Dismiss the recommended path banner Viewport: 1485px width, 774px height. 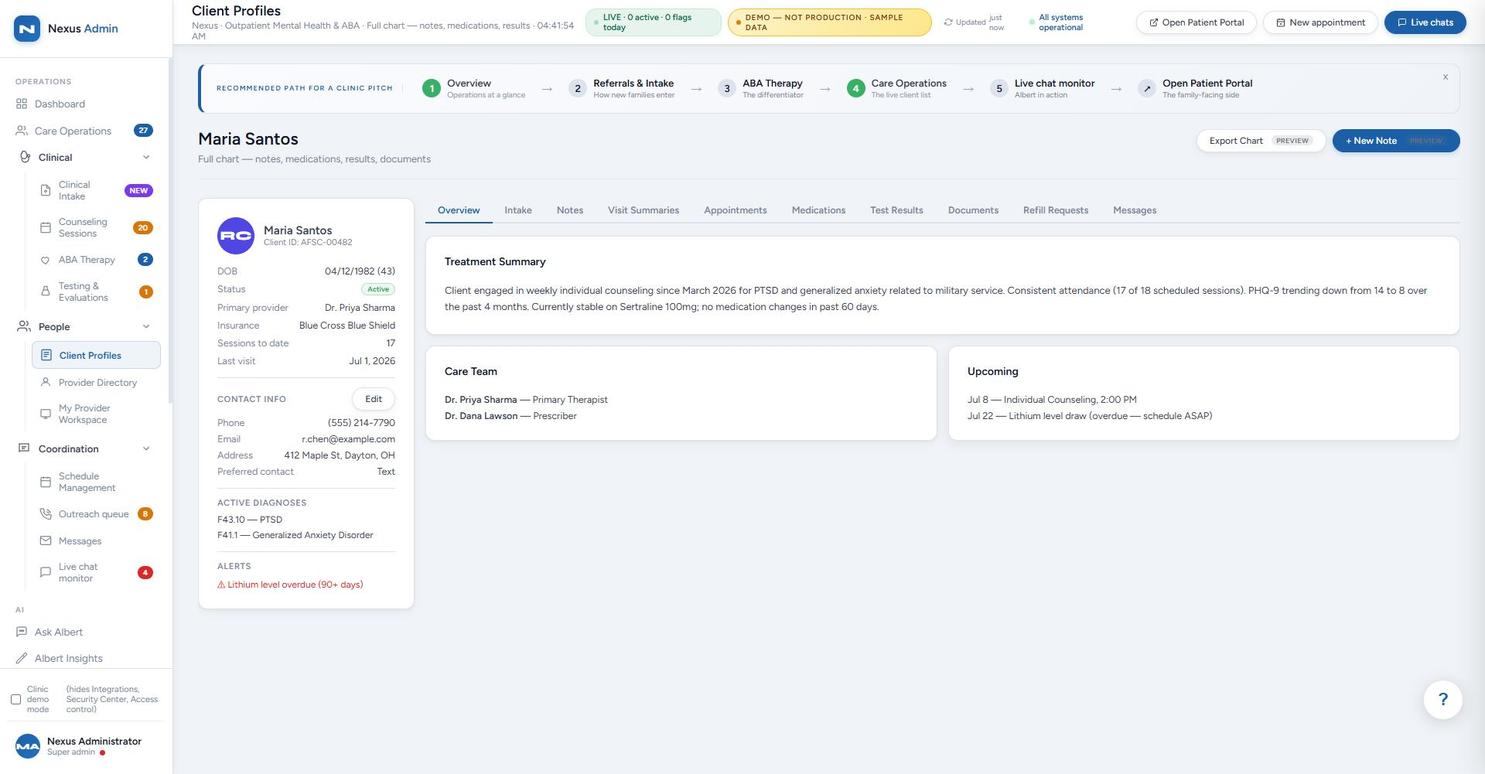[1445, 77]
